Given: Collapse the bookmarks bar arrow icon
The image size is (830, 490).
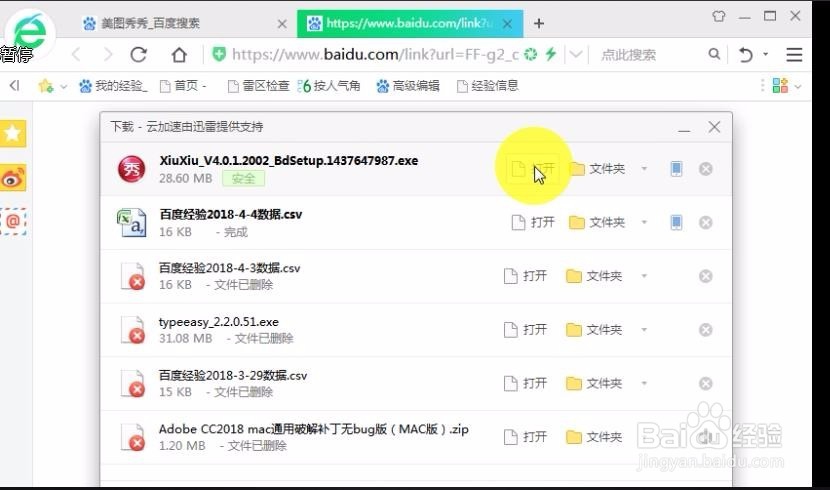Looking at the screenshot, I should coord(14,85).
